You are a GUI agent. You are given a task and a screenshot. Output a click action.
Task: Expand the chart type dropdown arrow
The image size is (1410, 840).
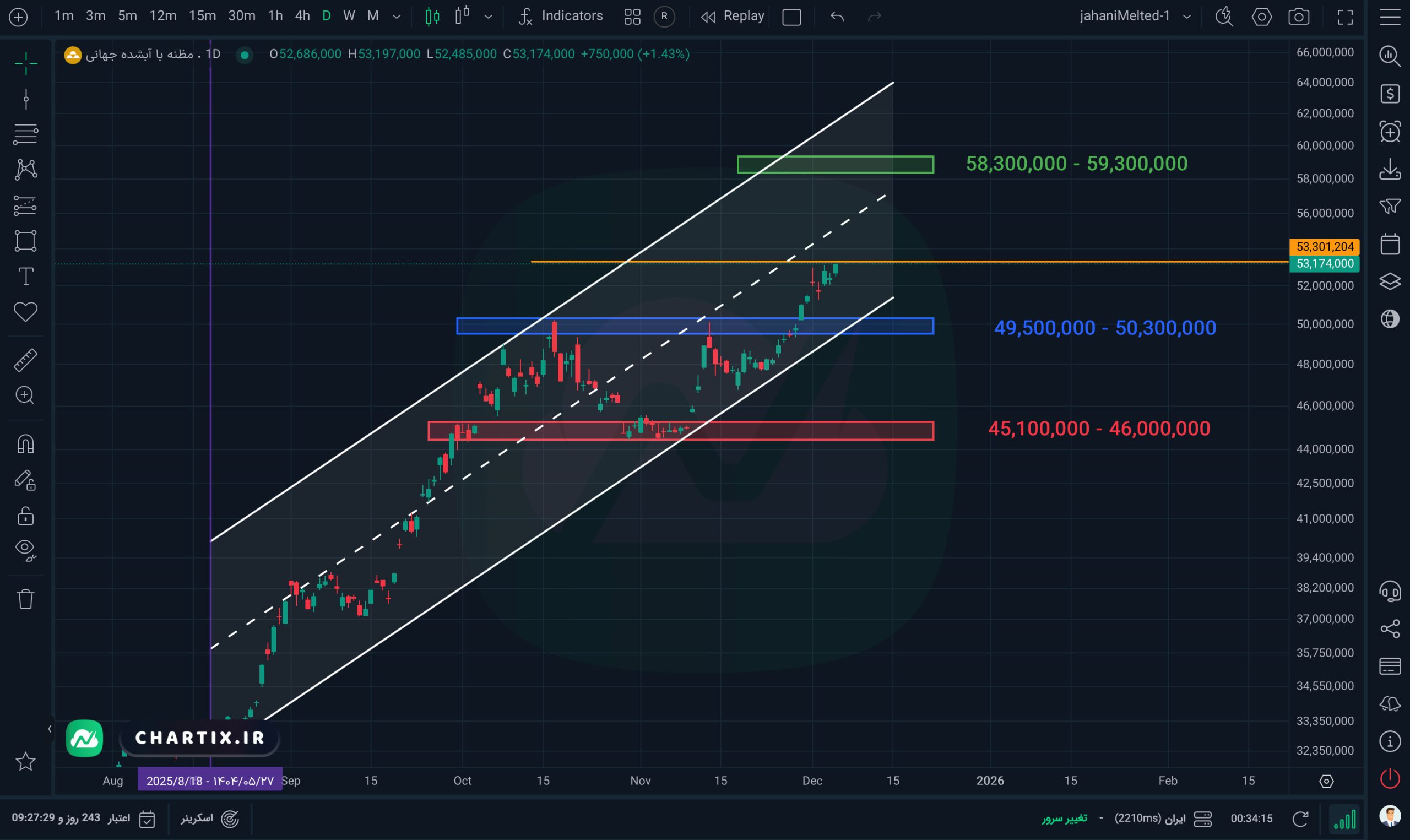click(x=489, y=17)
